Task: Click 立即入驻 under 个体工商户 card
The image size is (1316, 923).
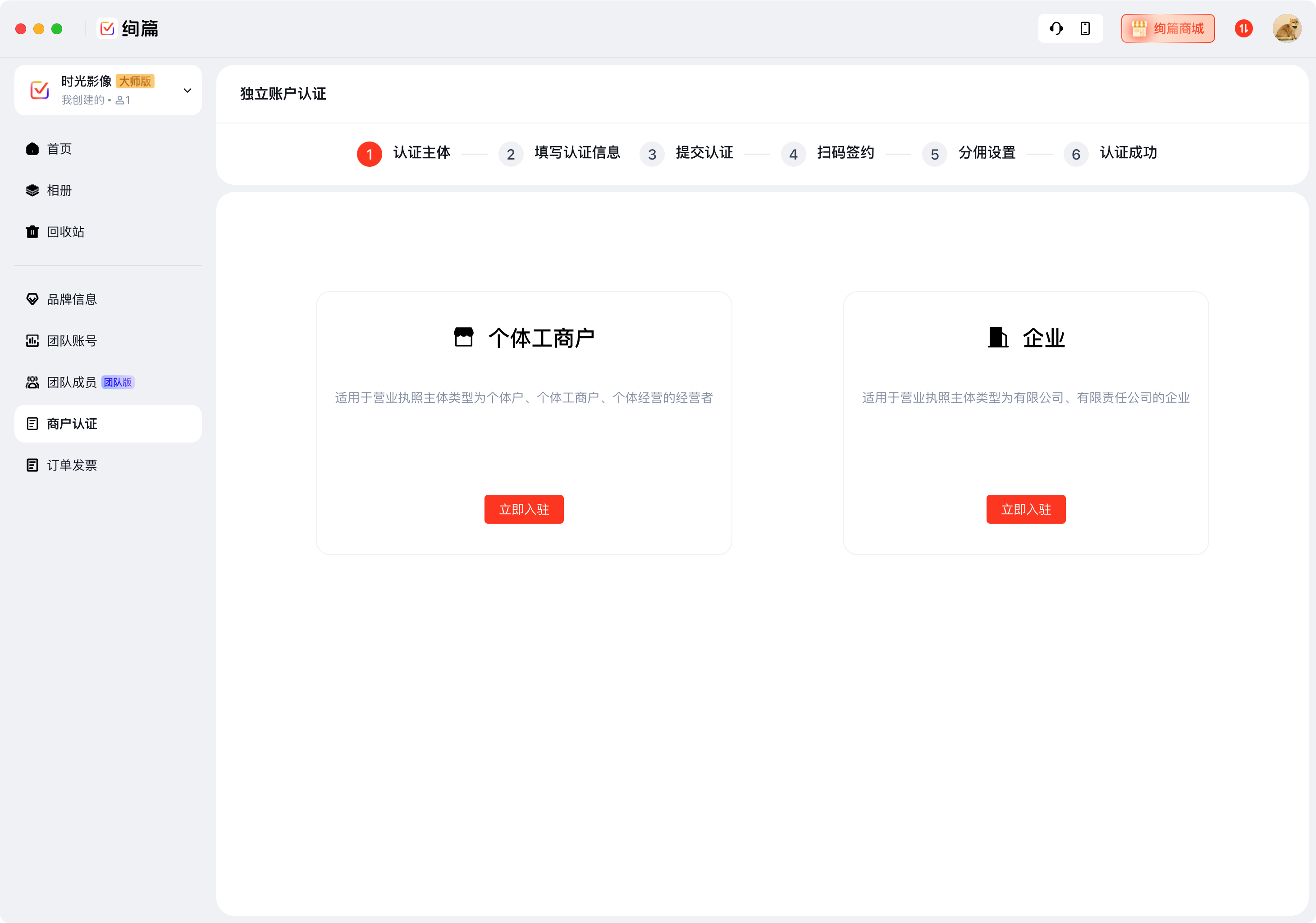Action: pyautogui.click(x=523, y=509)
